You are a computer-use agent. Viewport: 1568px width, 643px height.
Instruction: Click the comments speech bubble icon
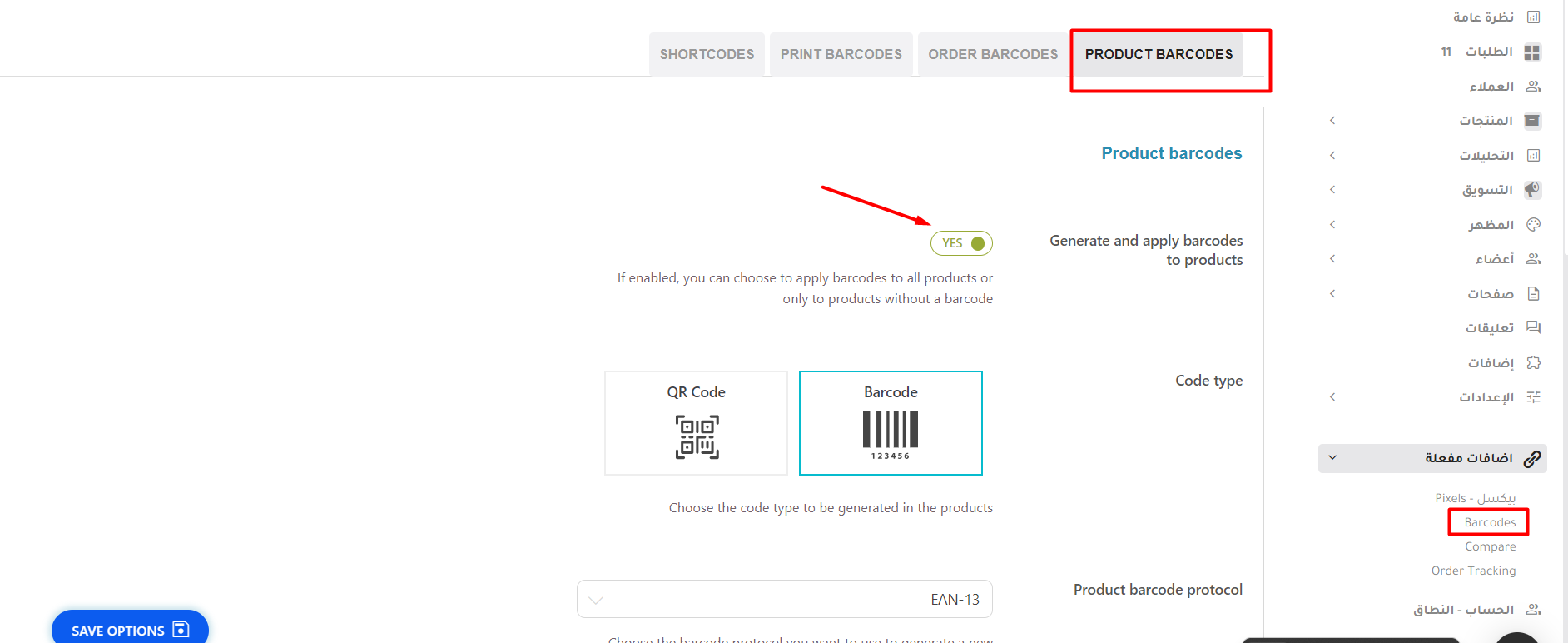coord(1533,328)
